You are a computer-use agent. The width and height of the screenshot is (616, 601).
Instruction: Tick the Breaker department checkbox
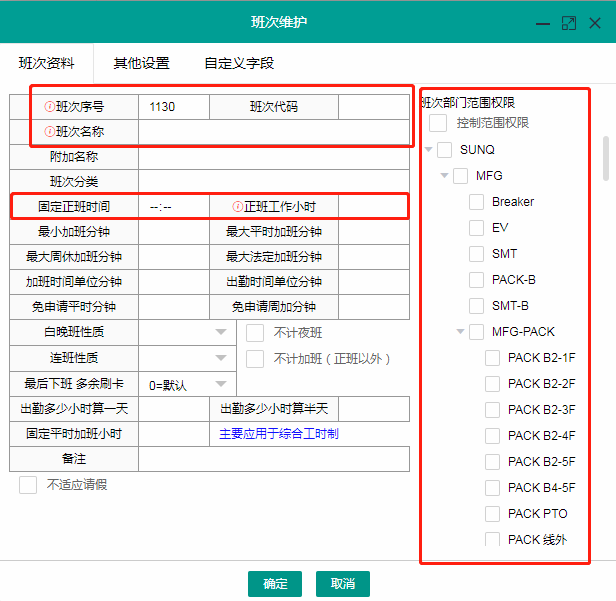pos(477,202)
